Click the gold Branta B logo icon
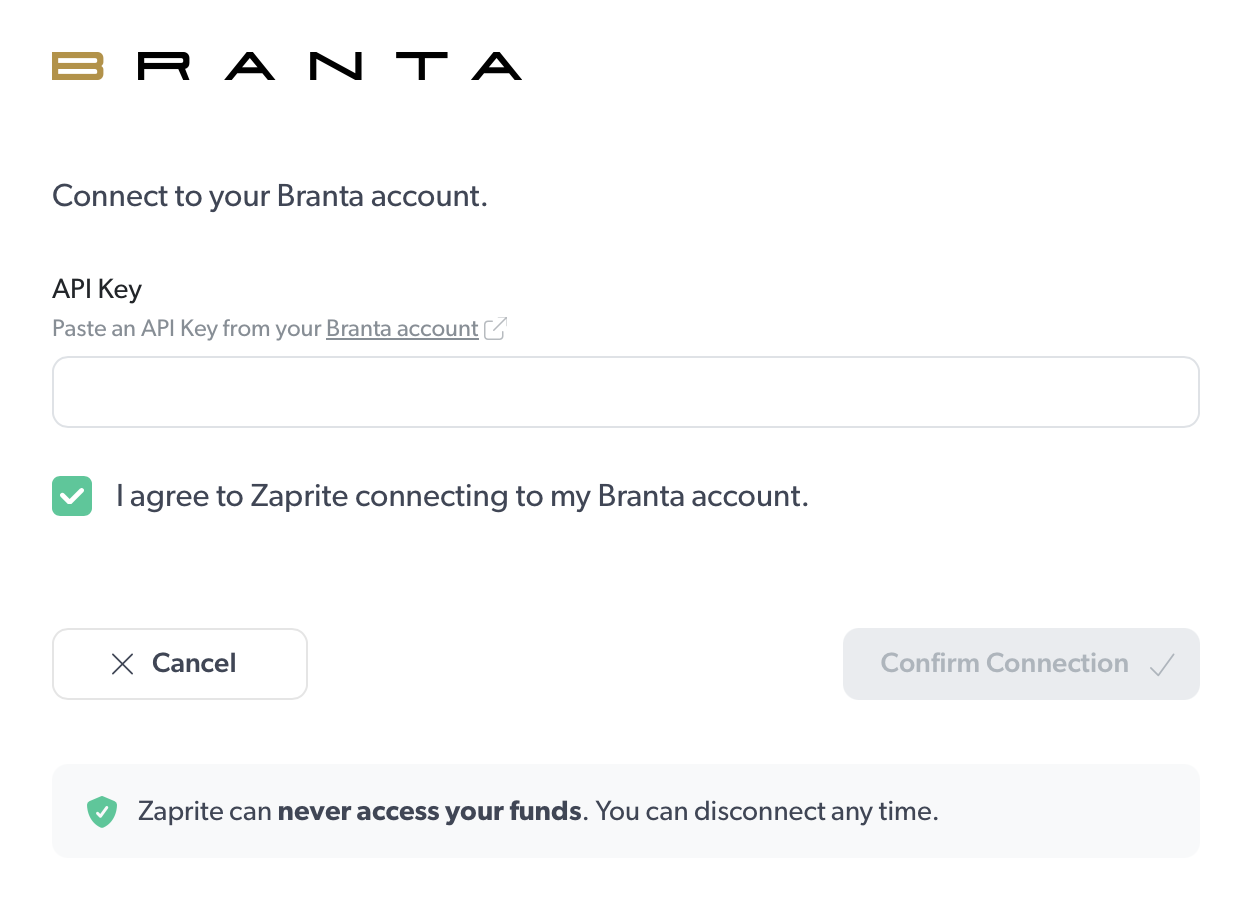The width and height of the screenshot is (1246, 906). 78,66
